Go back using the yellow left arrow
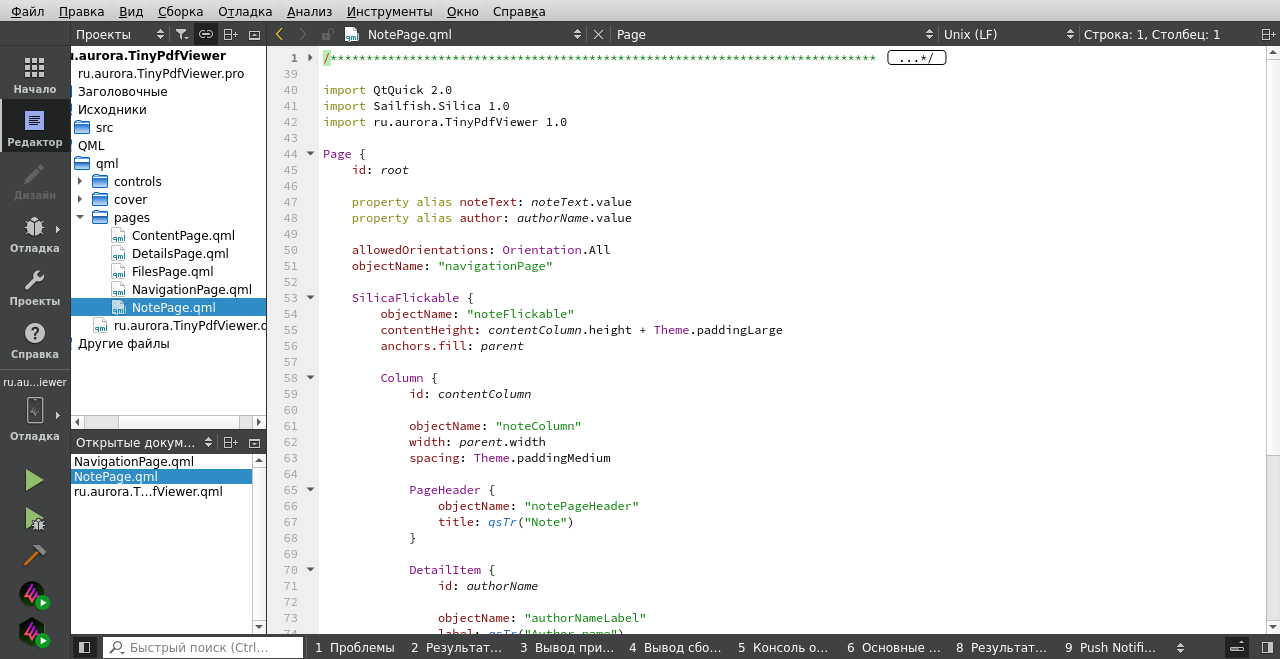This screenshot has width=1280, height=659. (280, 34)
